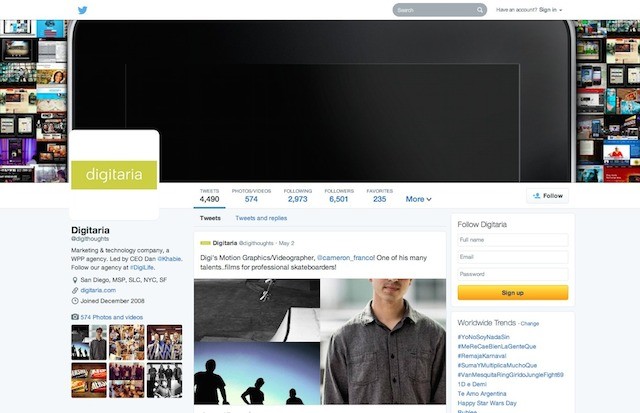Viewport: 640px width, 413px height.
Task: Select the Tweets tab
Action: [210, 217]
